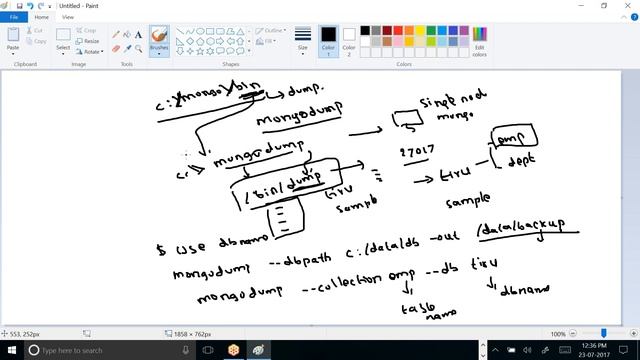Click the volume icon in system tray

(527, 350)
